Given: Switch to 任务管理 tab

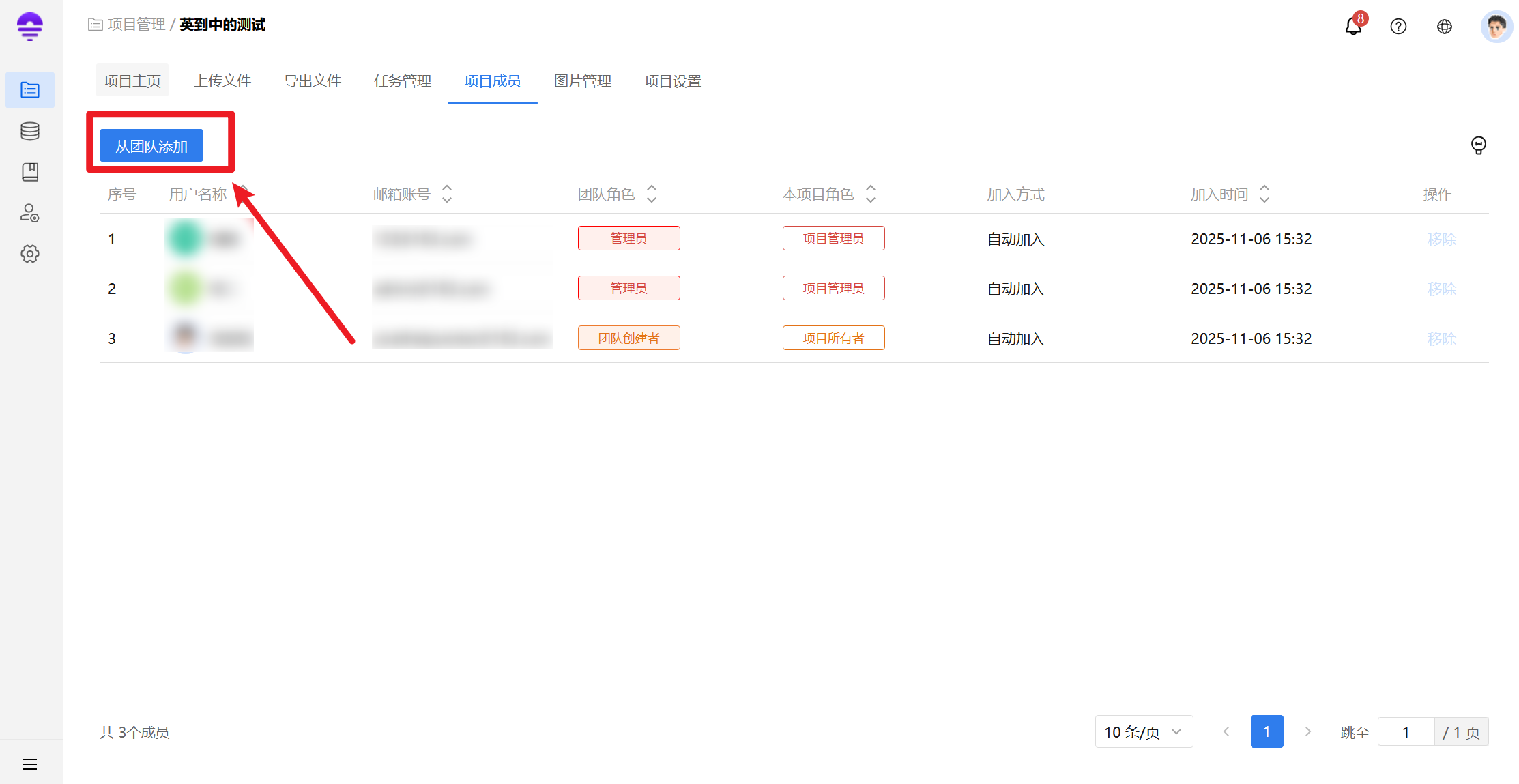Looking at the screenshot, I should (403, 81).
